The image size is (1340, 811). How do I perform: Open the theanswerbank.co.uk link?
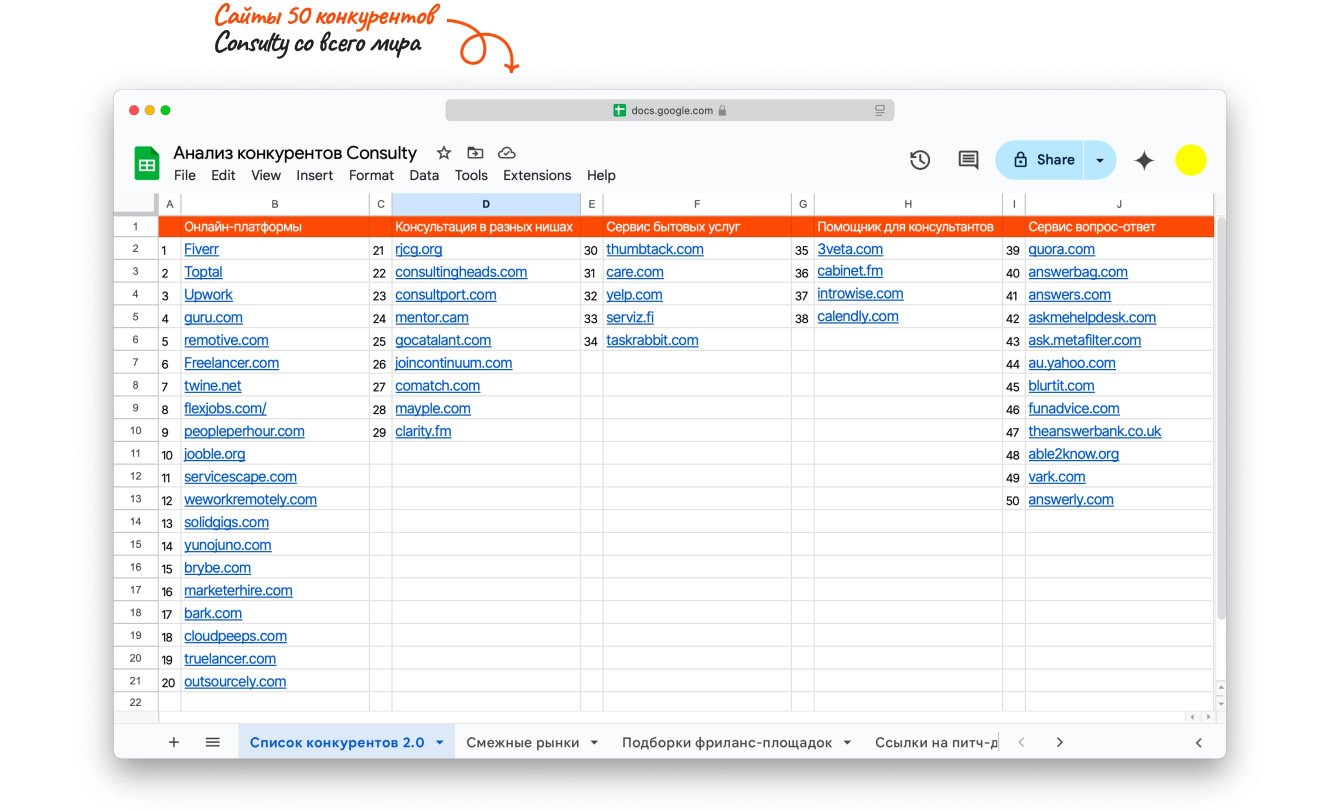(x=1095, y=431)
